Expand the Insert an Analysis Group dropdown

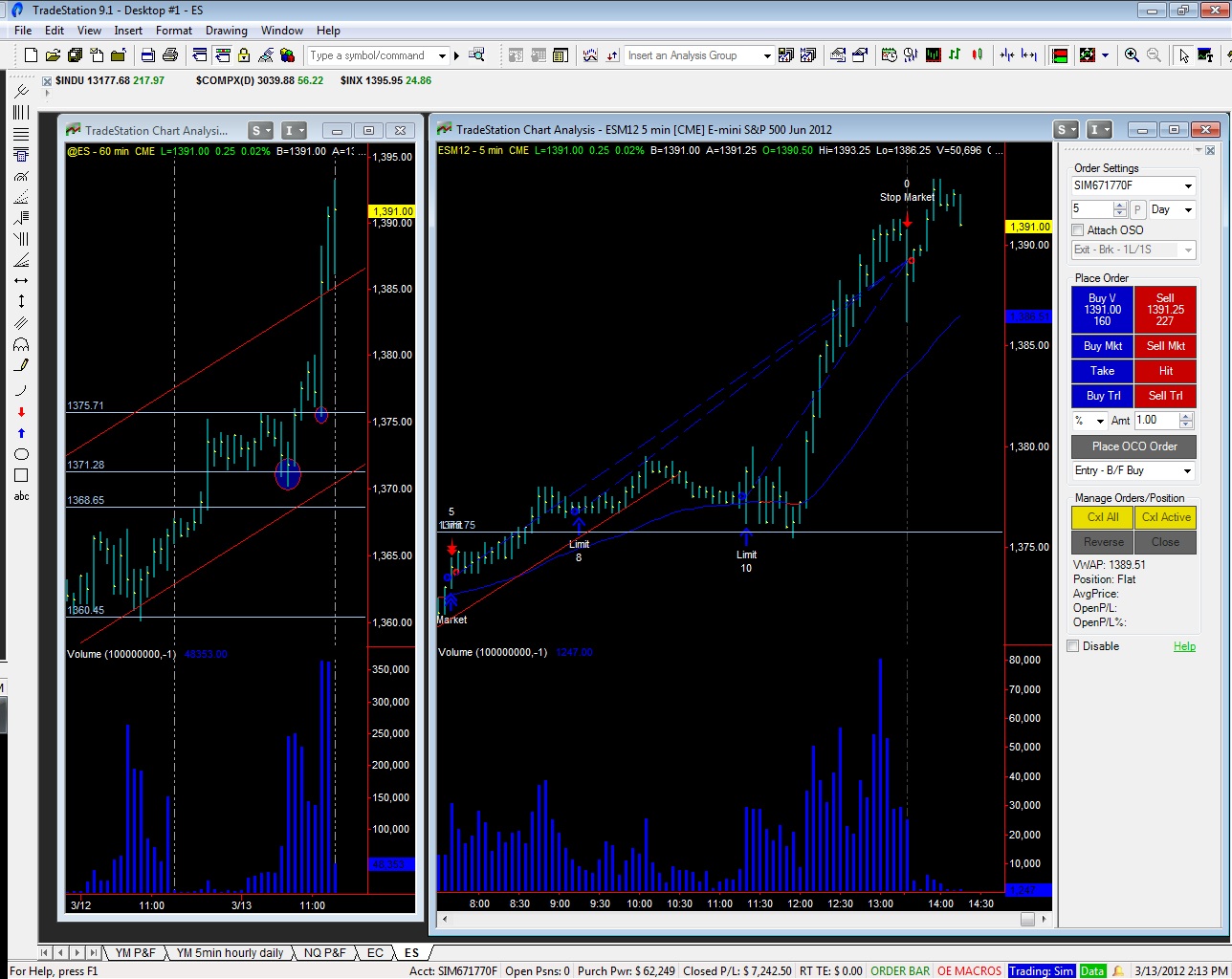pos(766,55)
